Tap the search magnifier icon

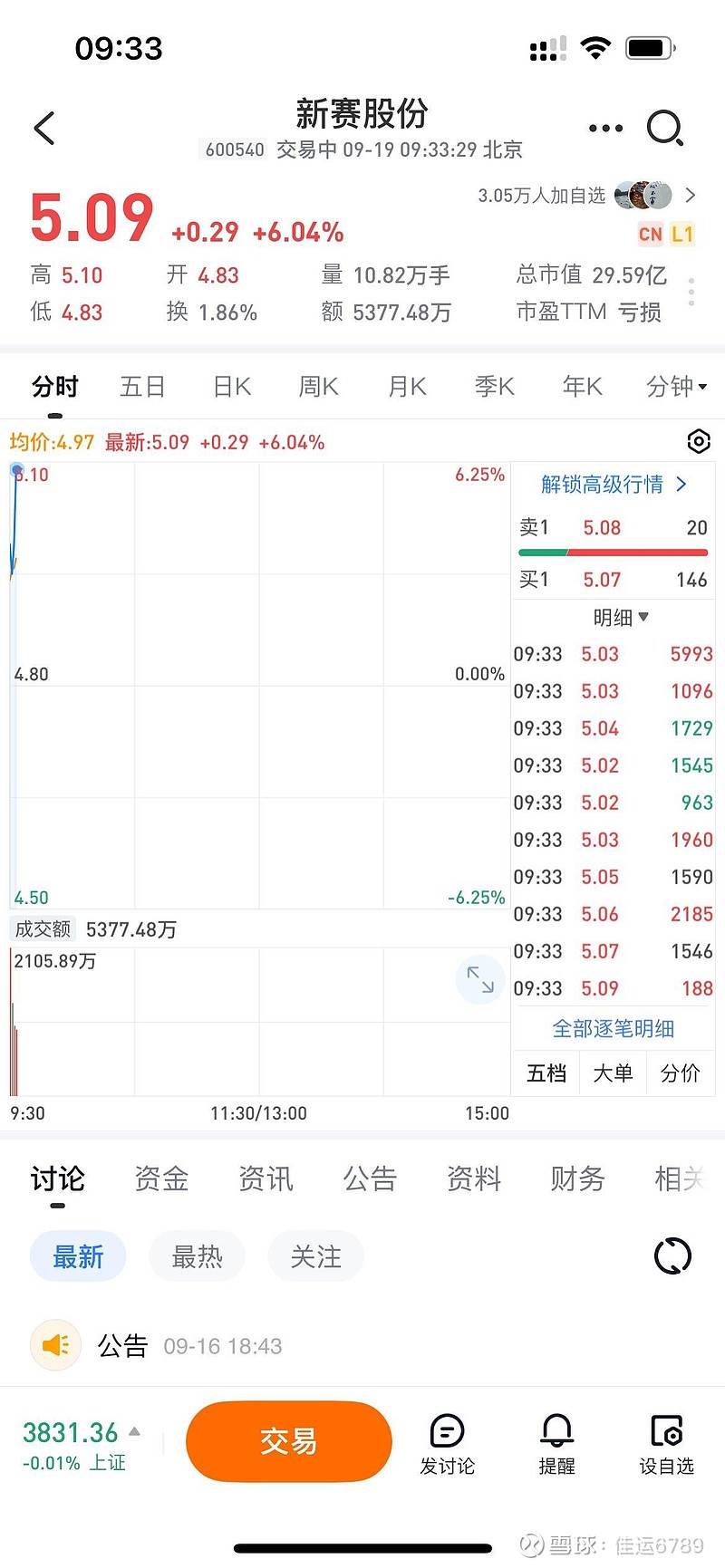tap(664, 129)
